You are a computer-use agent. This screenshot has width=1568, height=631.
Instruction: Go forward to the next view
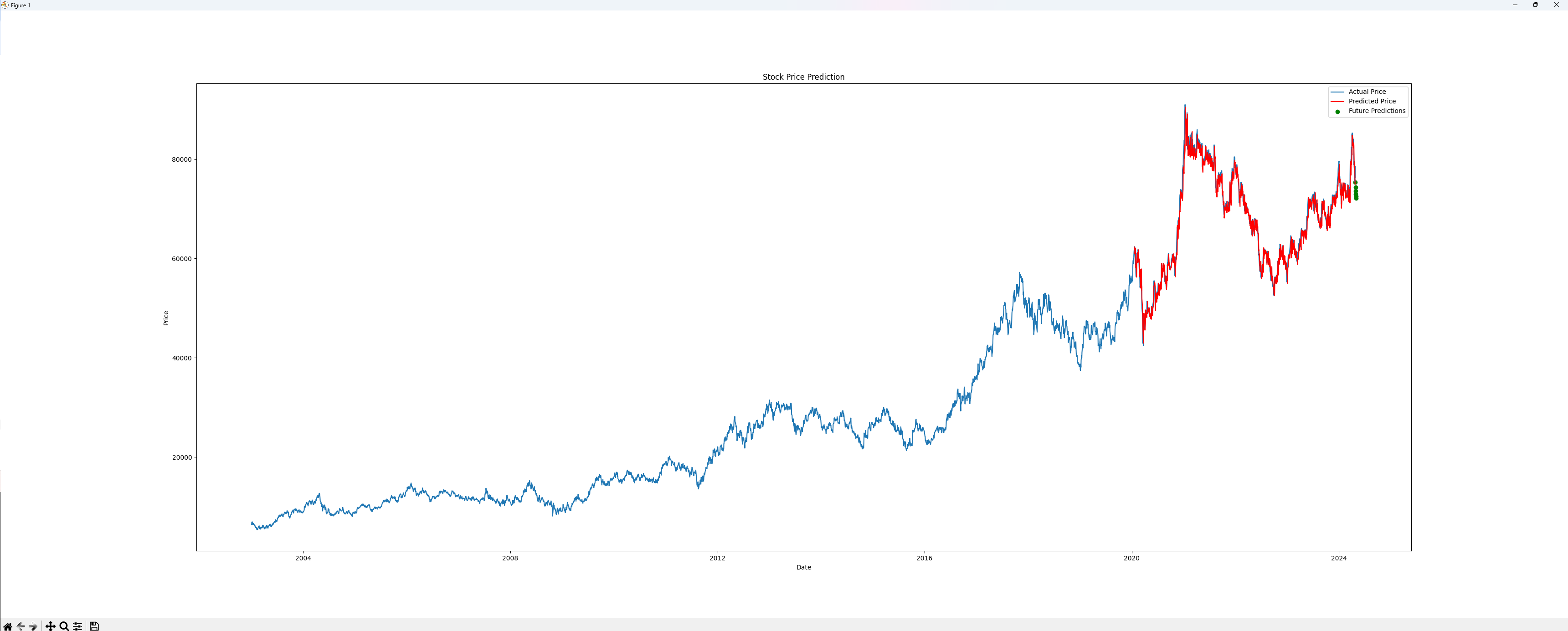coord(33,626)
